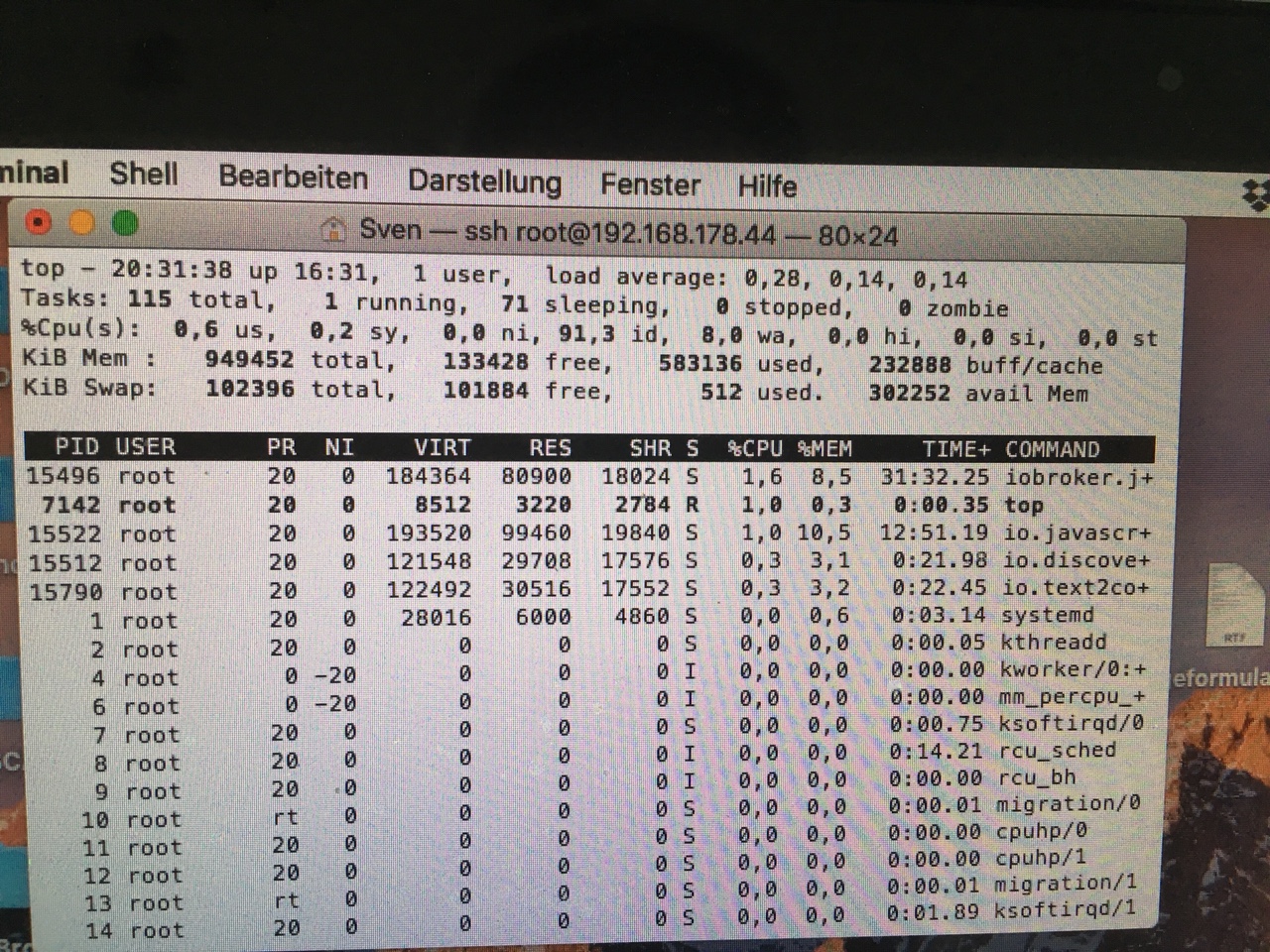Zoom the terminal with the green button
This screenshot has height=952, width=1270.
[125, 223]
